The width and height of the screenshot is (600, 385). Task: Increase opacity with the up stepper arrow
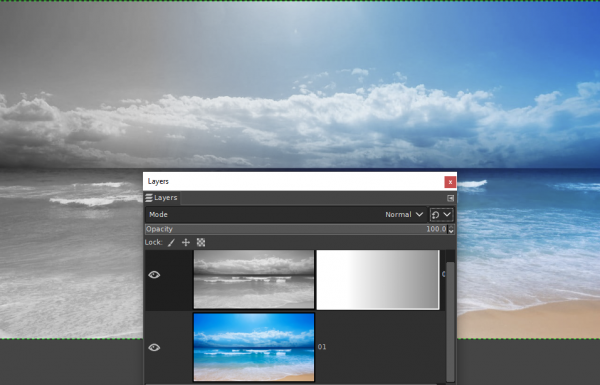pyautogui.click(x=451, y=227)
